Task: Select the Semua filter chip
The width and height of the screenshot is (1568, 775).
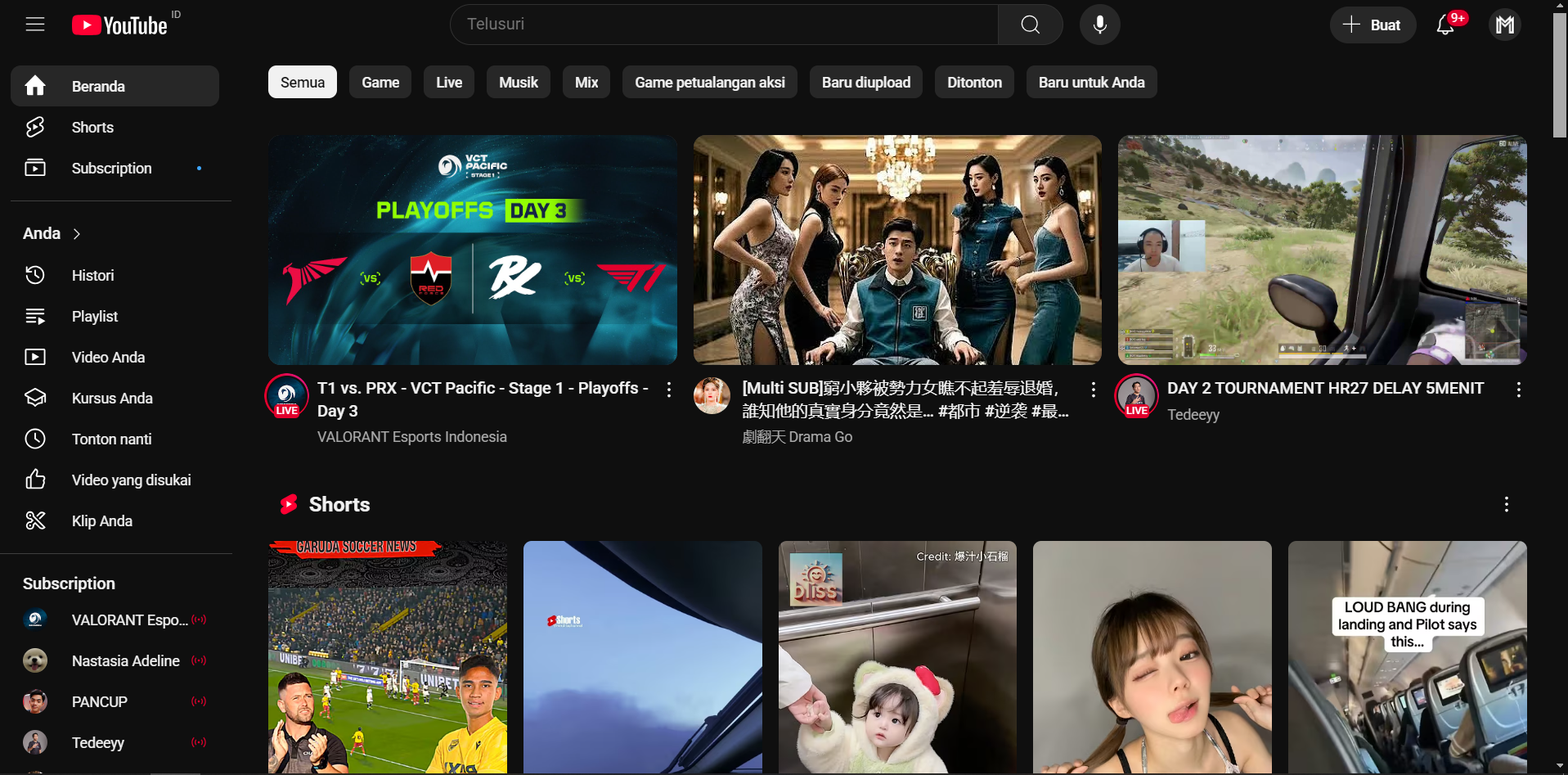Action: click(303, 82)
